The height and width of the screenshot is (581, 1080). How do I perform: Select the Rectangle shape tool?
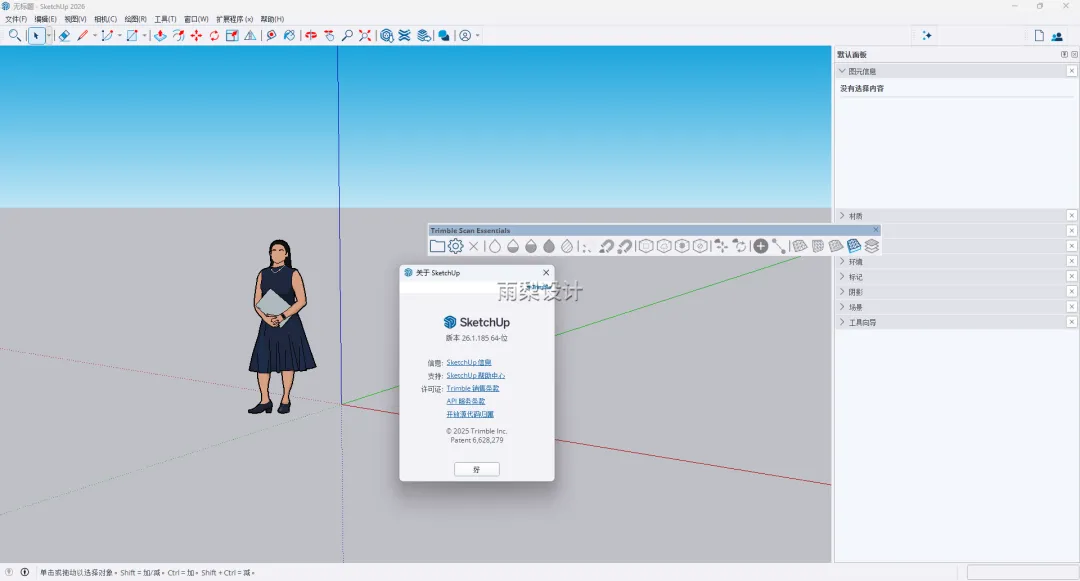click(x=132, y=35)
